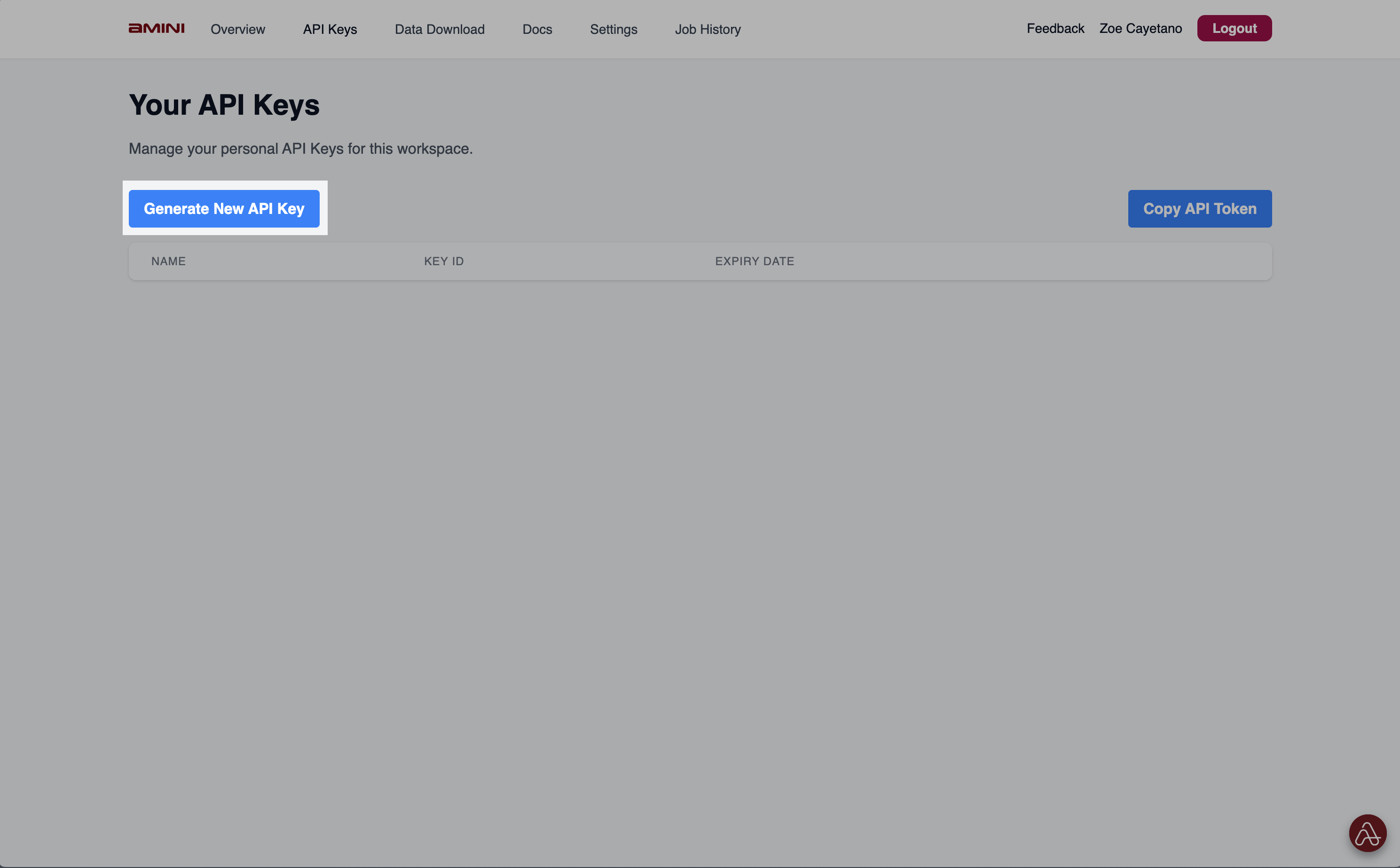Click the Amini logo
The height and width of the screenshot is (868, 1400).
(156, 28)
